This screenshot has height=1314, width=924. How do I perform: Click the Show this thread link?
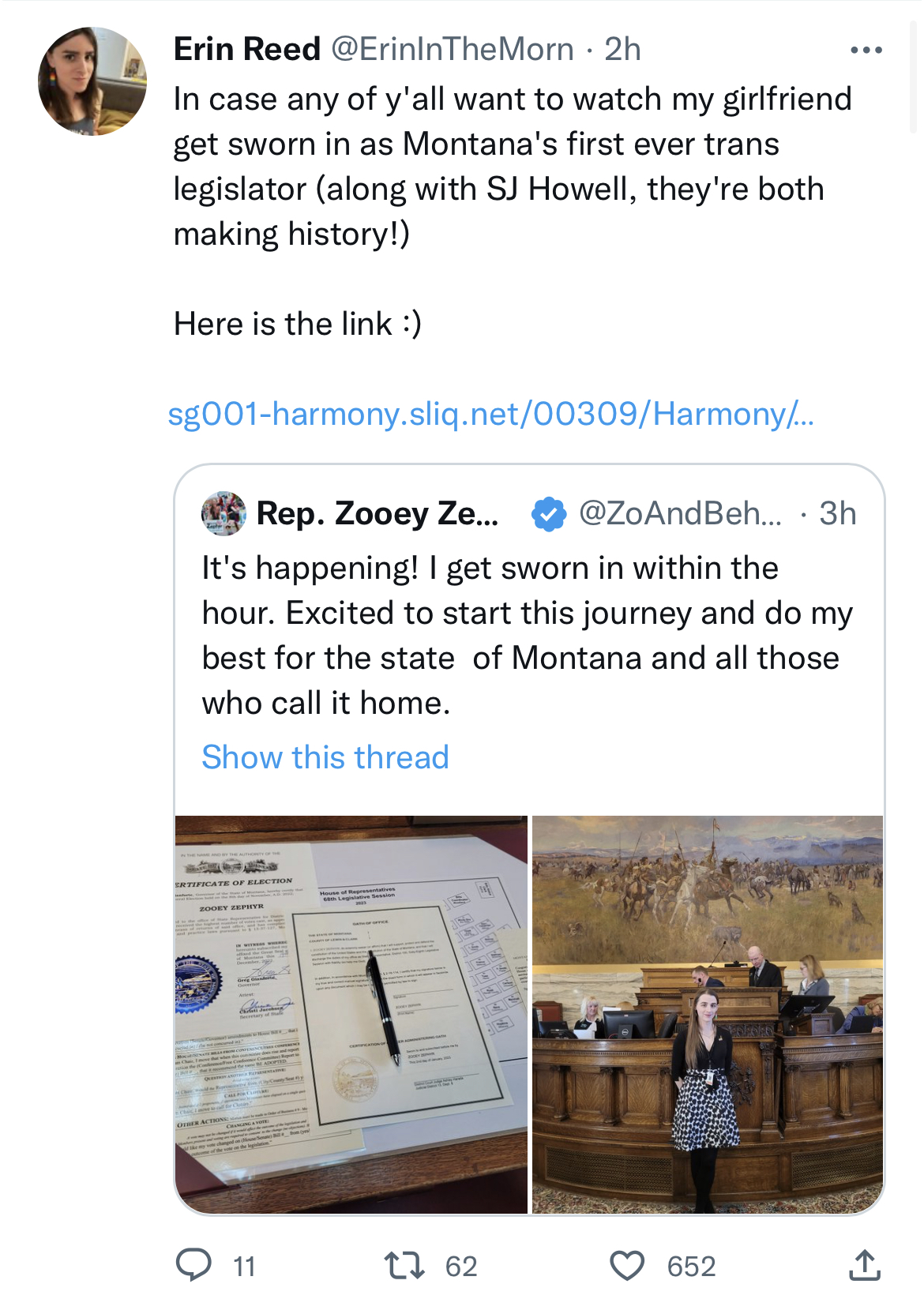coord(325,757)
